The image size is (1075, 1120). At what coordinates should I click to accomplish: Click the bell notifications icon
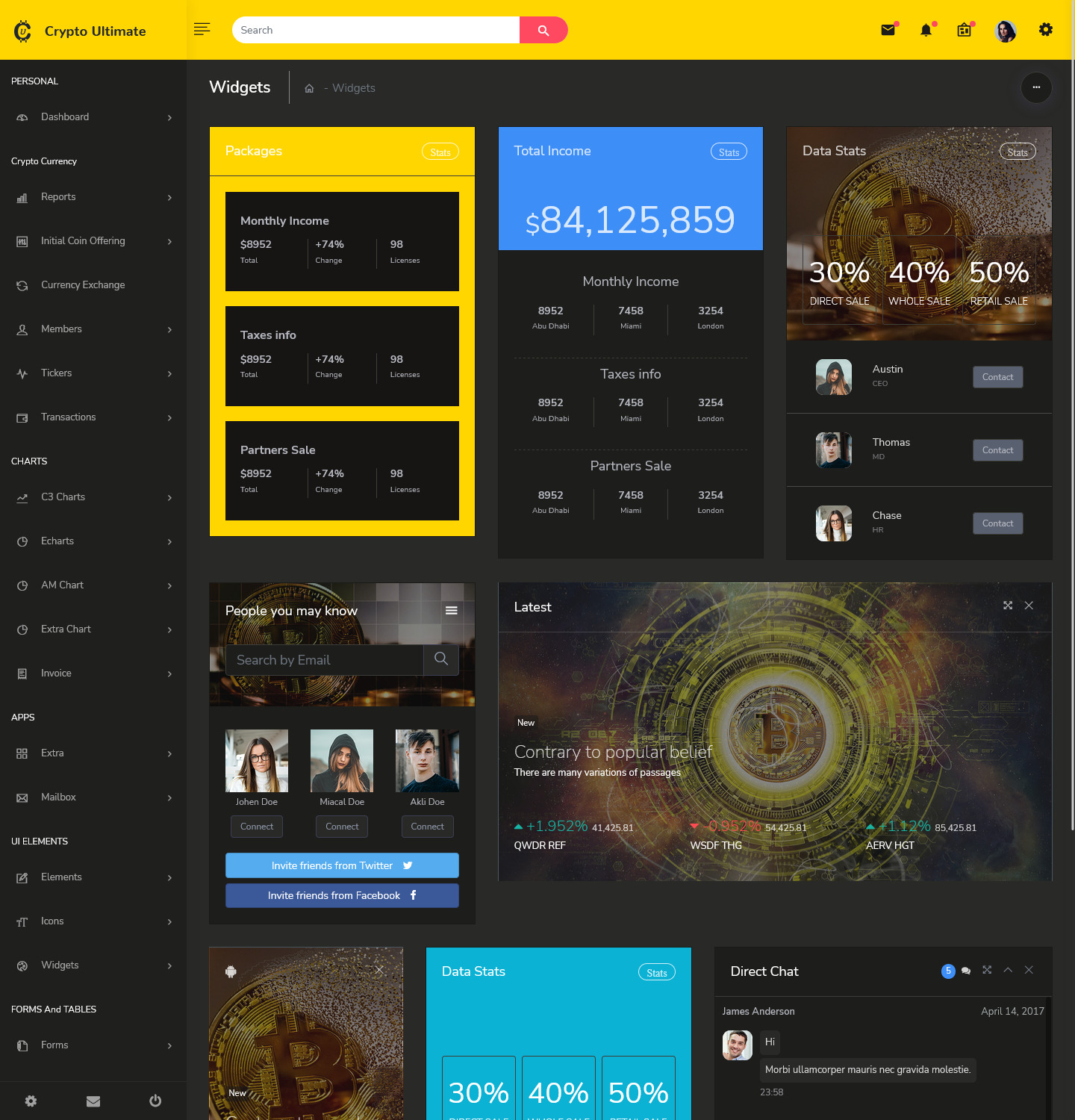click(926, 30)
